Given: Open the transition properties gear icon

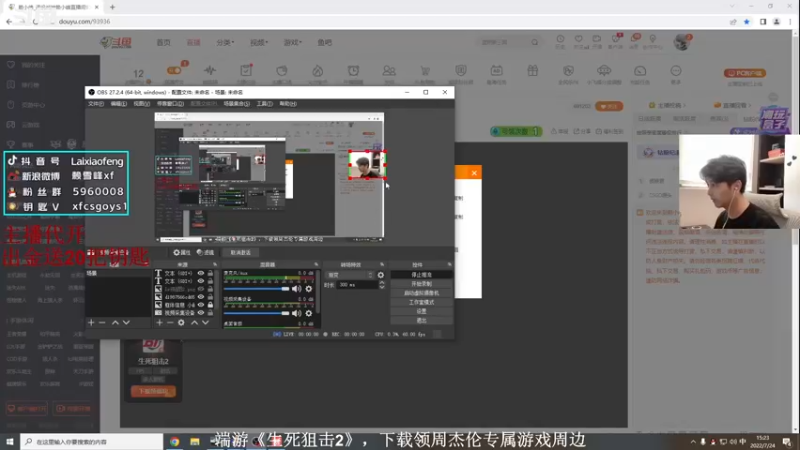Looking at the screenshot, I should coord(381,275).
